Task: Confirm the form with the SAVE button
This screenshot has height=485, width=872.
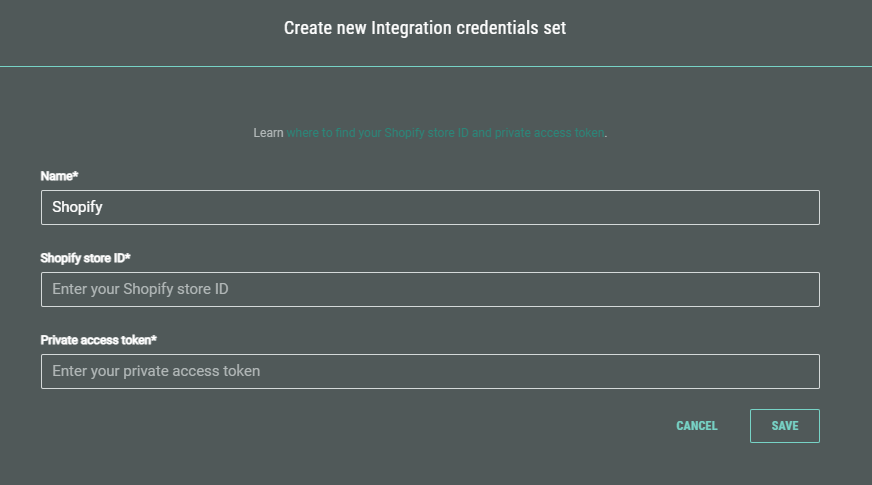Action: coord(784,426)
